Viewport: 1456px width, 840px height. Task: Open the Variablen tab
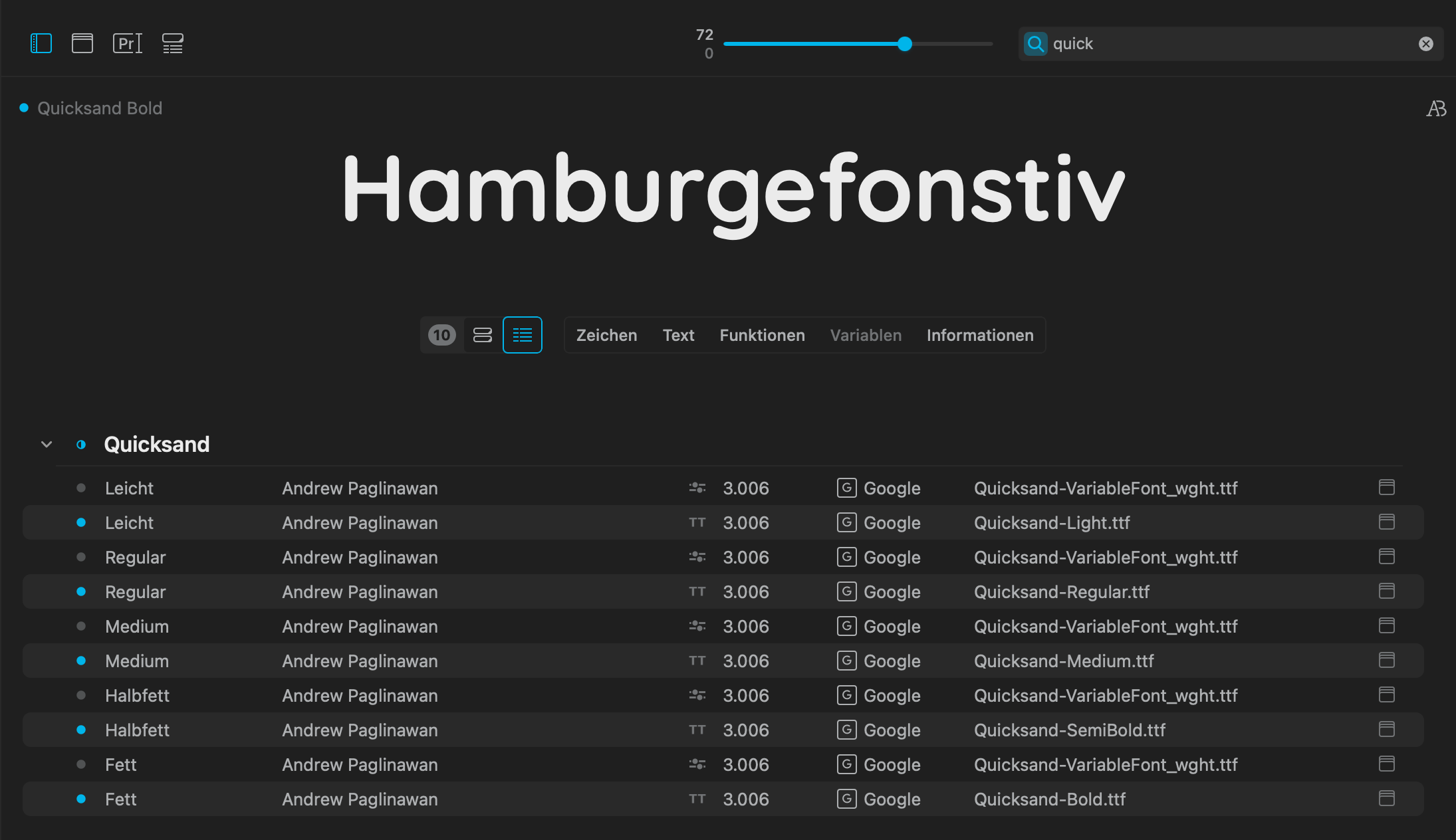coord(866,335)
